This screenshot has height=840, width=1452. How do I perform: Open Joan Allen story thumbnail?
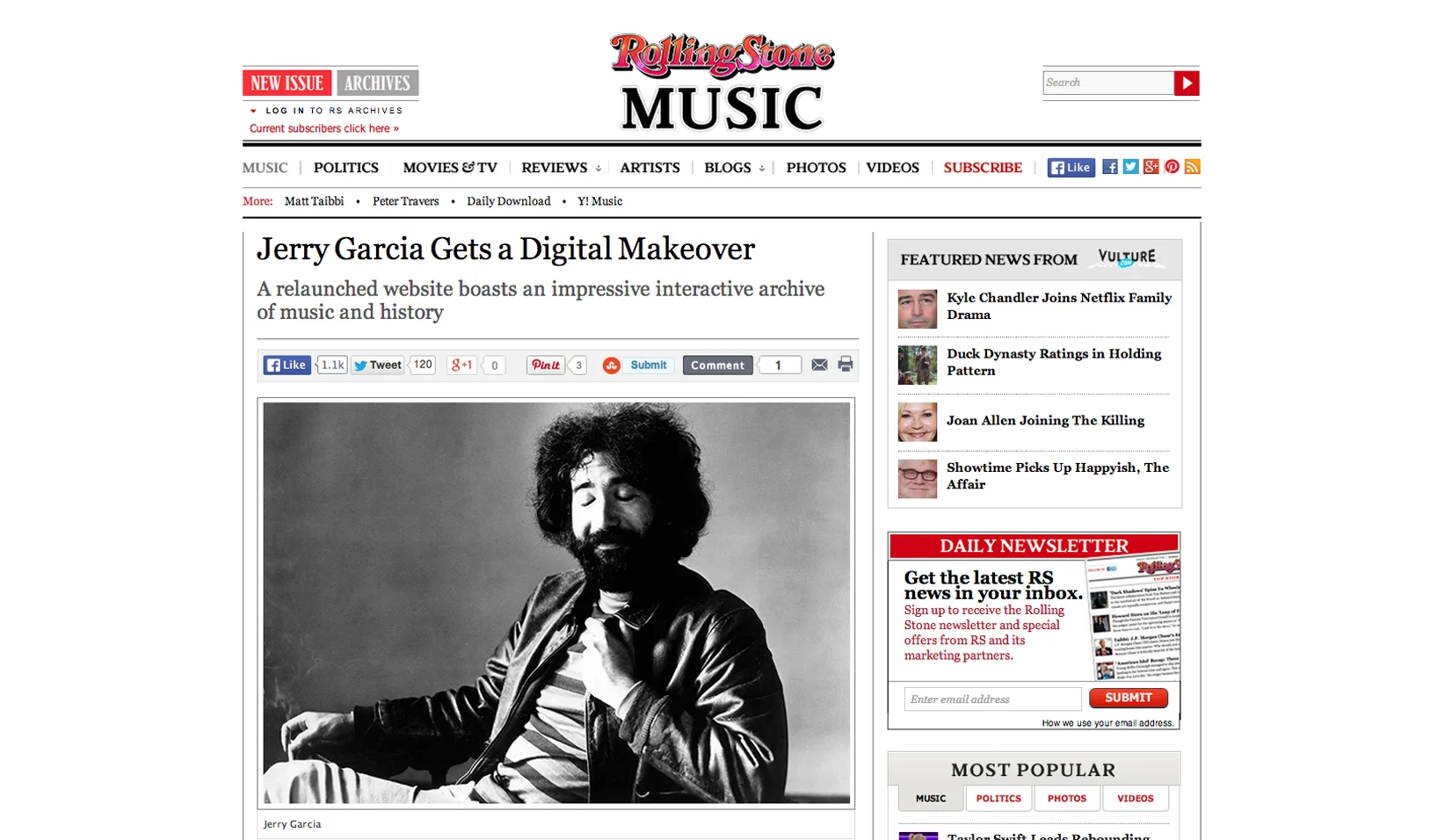918,422
